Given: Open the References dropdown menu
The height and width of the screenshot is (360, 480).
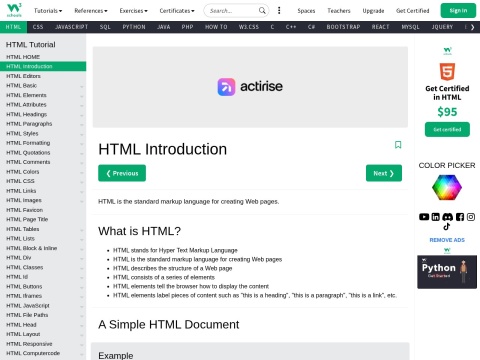Looking at the screenshot, I should point(91,11).
